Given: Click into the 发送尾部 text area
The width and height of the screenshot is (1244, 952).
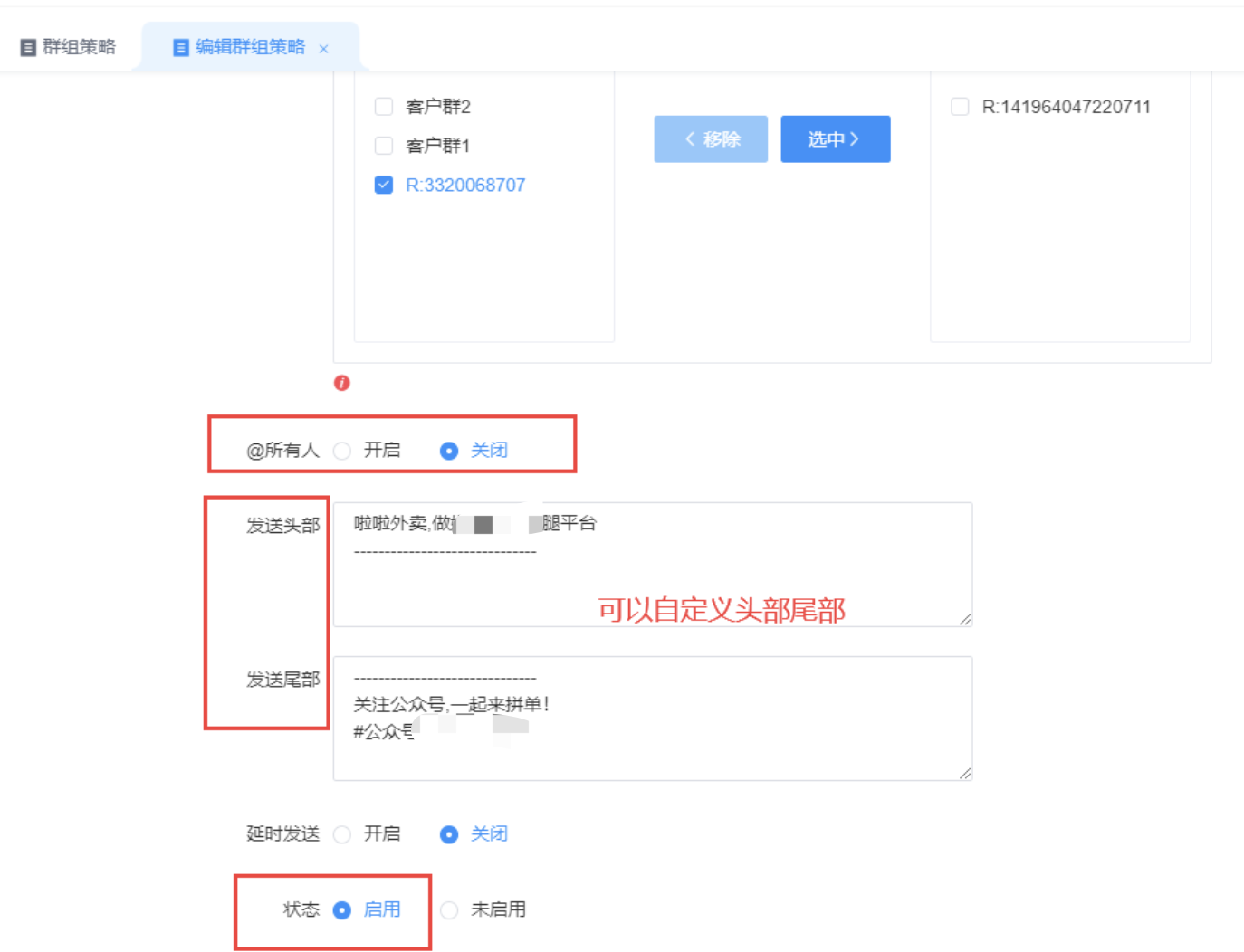Looking at the screenshot, I should pyautogui.click(x=653, y=719).
